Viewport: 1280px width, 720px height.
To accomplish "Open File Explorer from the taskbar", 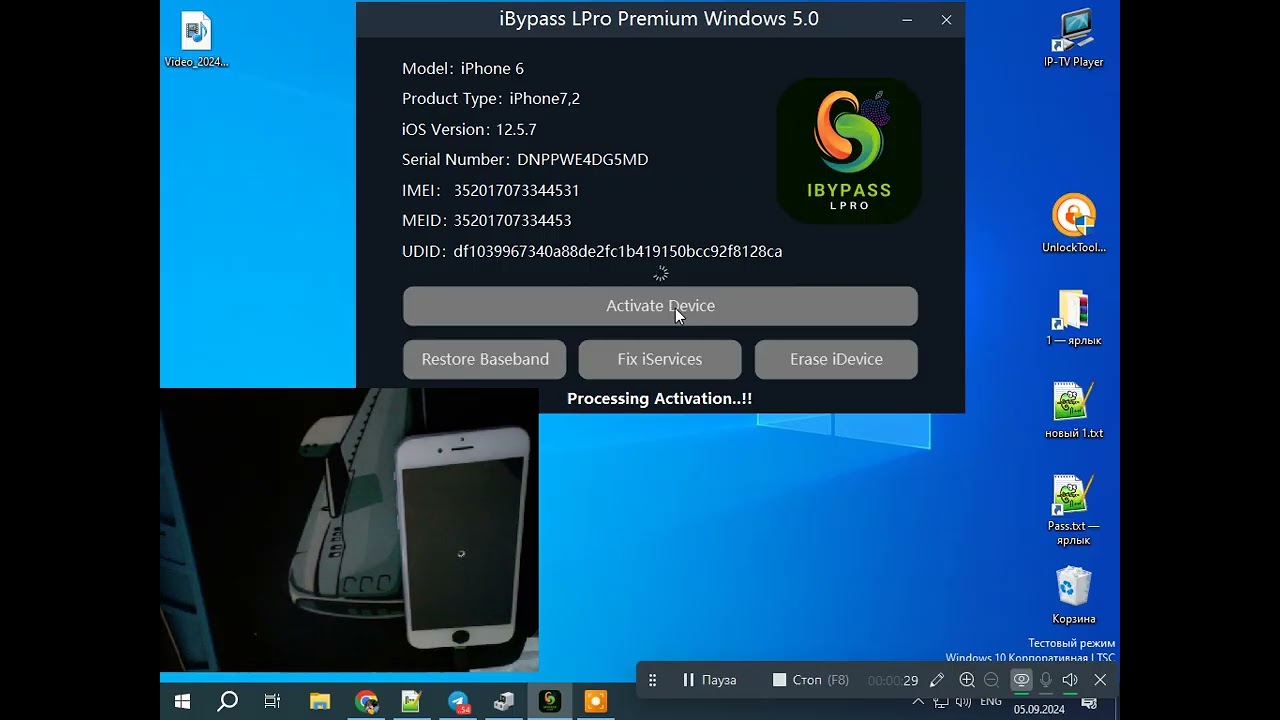I will click(x=320, y=700).
